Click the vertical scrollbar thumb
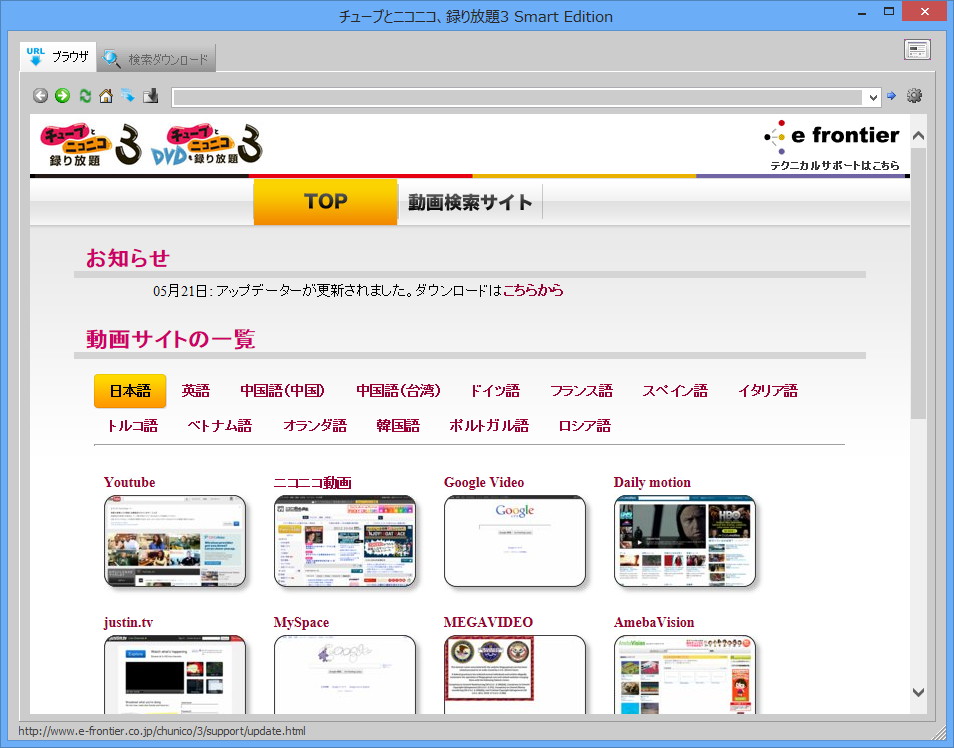Image resolution: width=954 pixels, height=748 pixels. click(x=918, y=283)
